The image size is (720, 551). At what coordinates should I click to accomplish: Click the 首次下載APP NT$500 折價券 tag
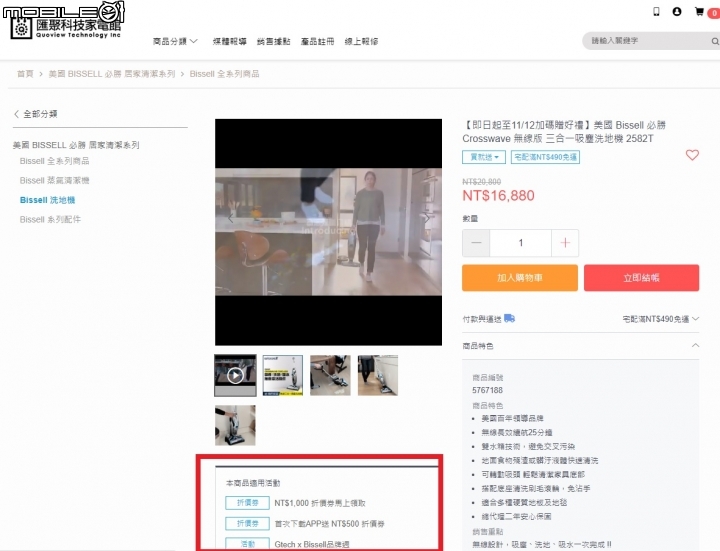pyautogui.click(x=248, y=523)
